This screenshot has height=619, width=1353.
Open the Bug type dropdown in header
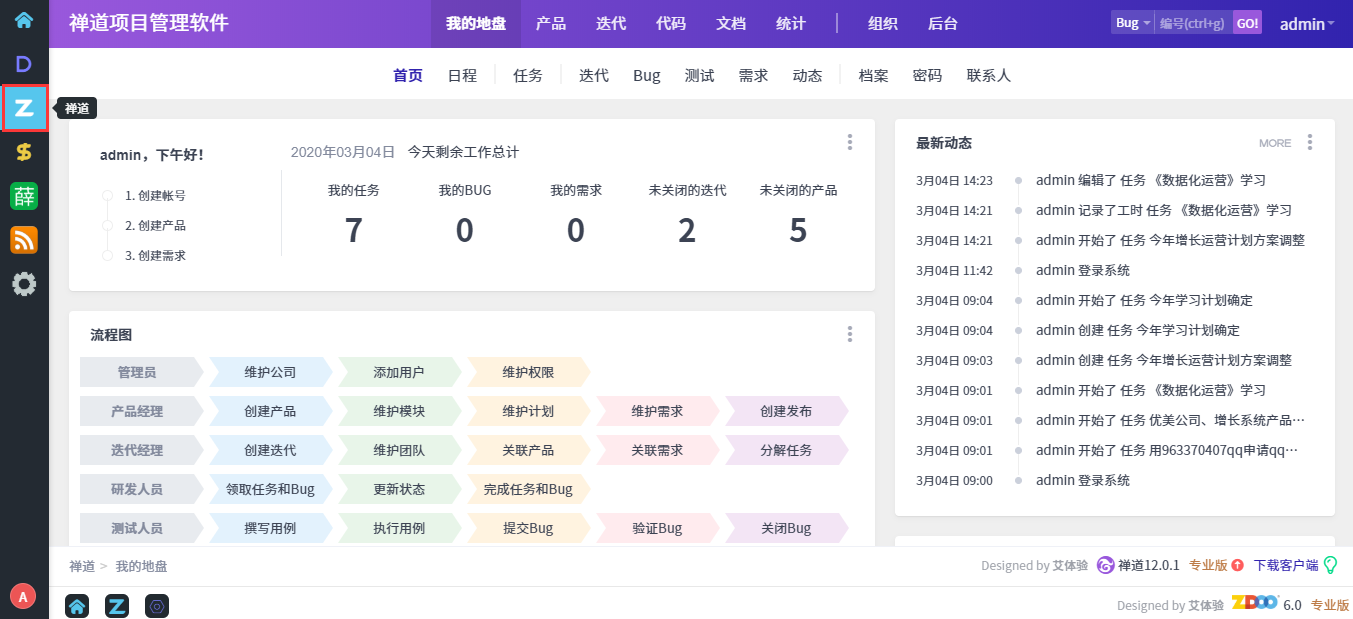click(x=1132, y=23)
